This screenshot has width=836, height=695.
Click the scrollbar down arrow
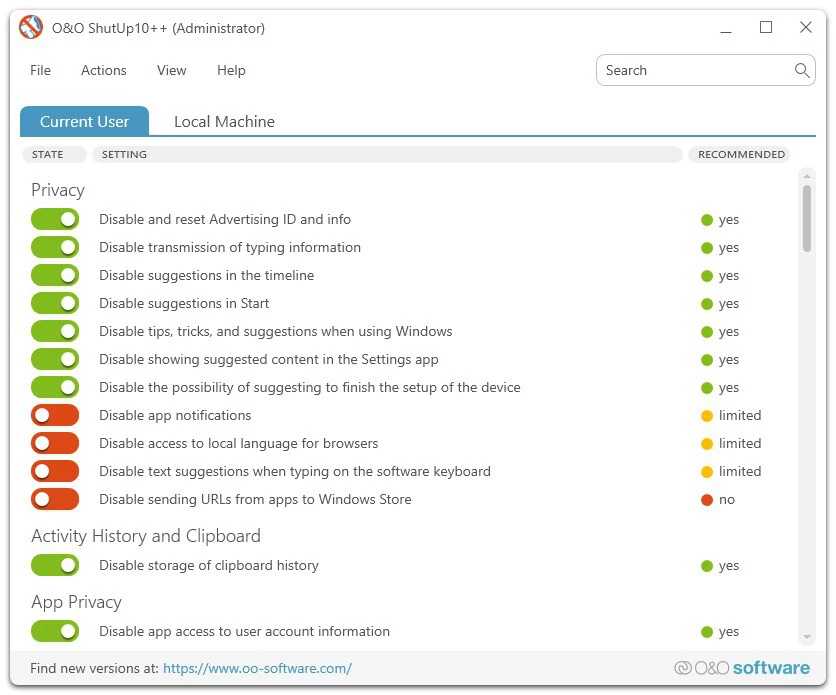(807, 637)
